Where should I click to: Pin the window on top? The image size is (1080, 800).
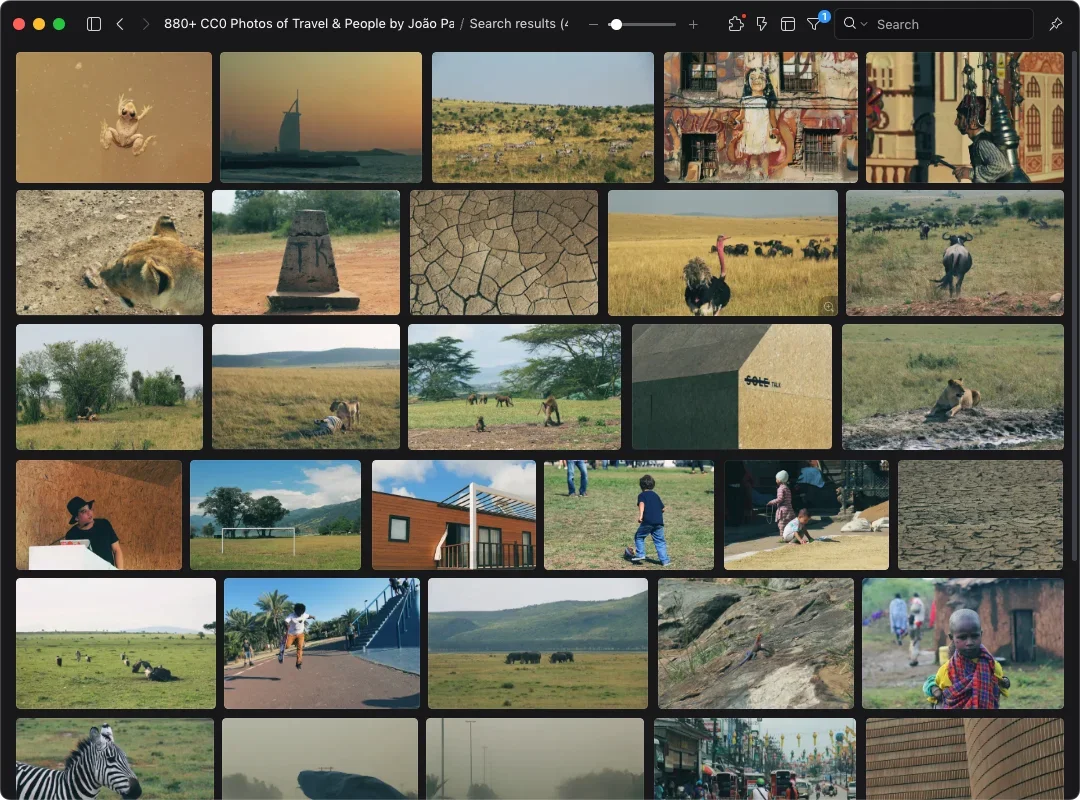(x=1055, y=24)
